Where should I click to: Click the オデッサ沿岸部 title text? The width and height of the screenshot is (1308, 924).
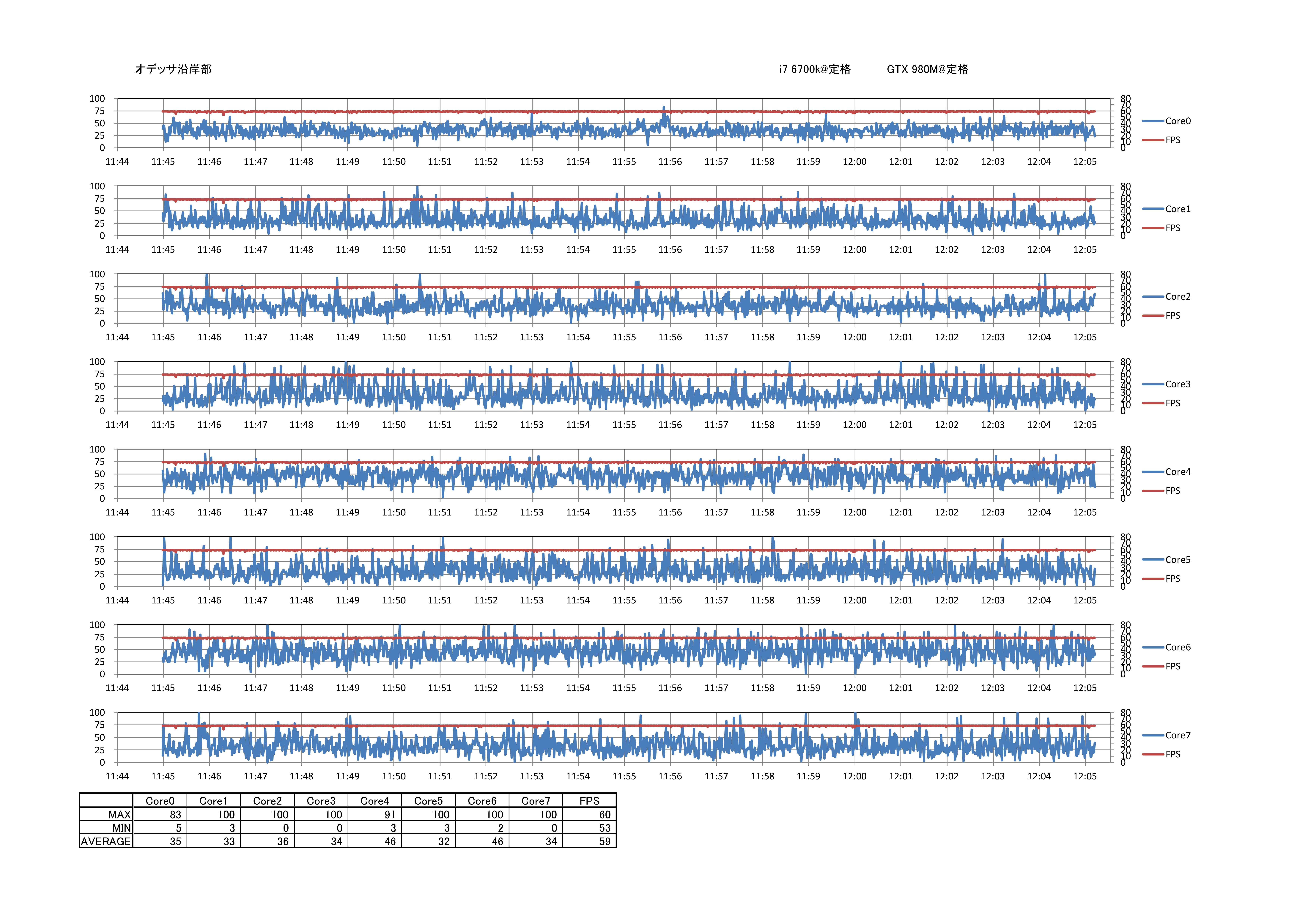tap(173, 69)
